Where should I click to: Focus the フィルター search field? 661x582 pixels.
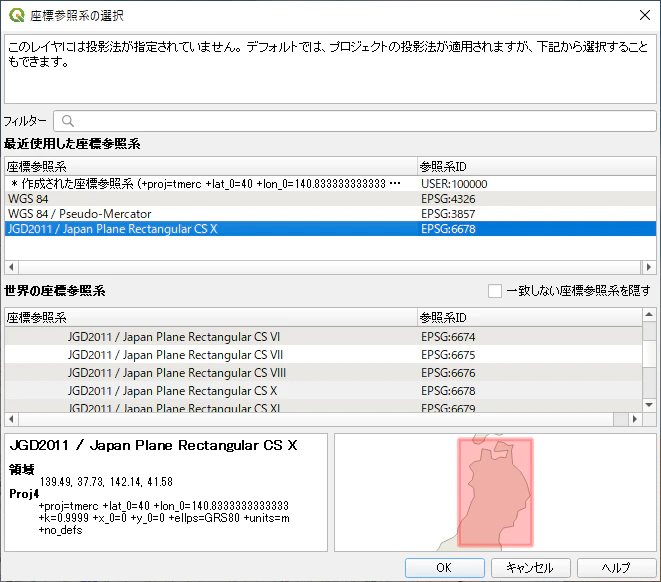pos(355,121)
